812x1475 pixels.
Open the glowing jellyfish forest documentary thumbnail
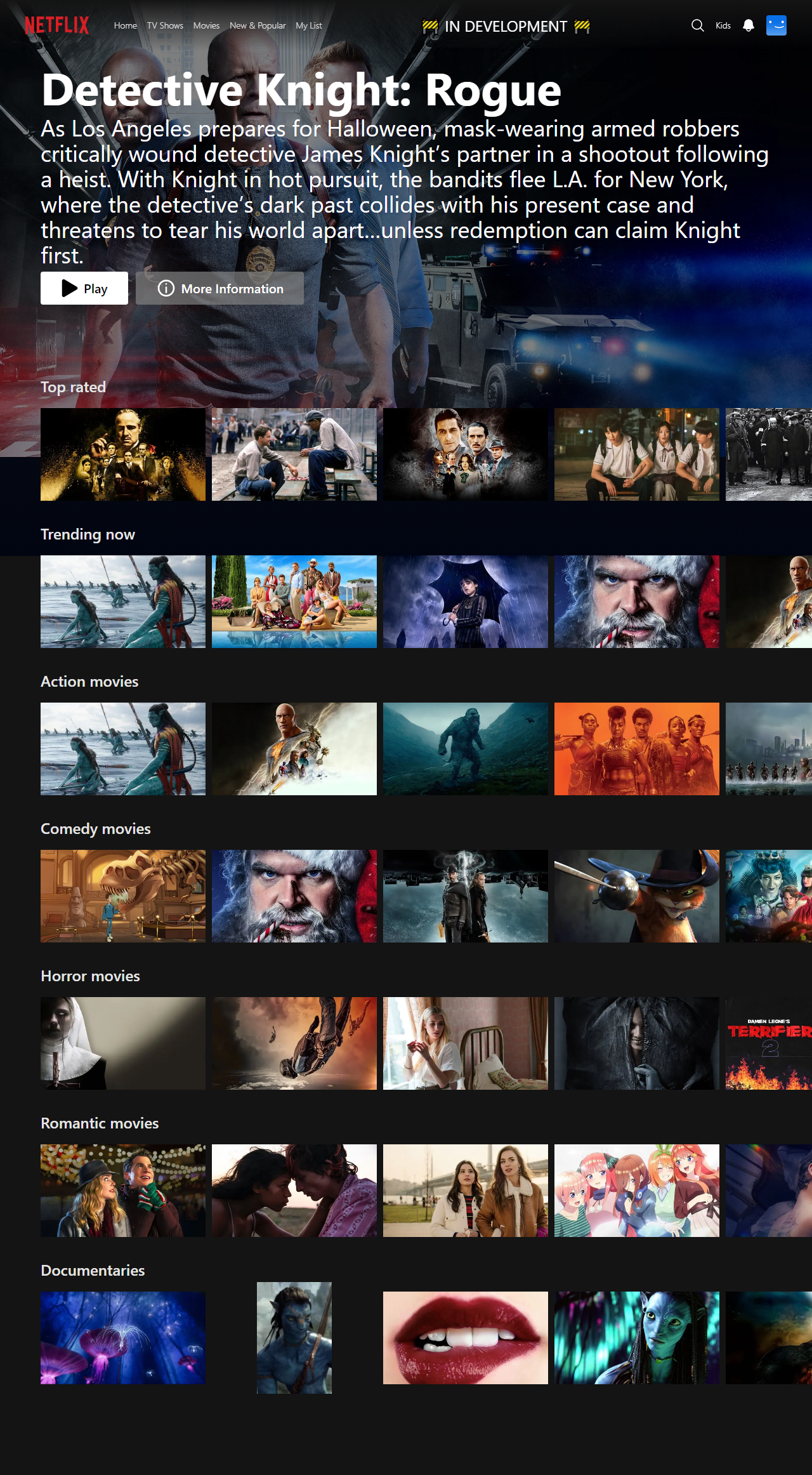[123, 1338]
